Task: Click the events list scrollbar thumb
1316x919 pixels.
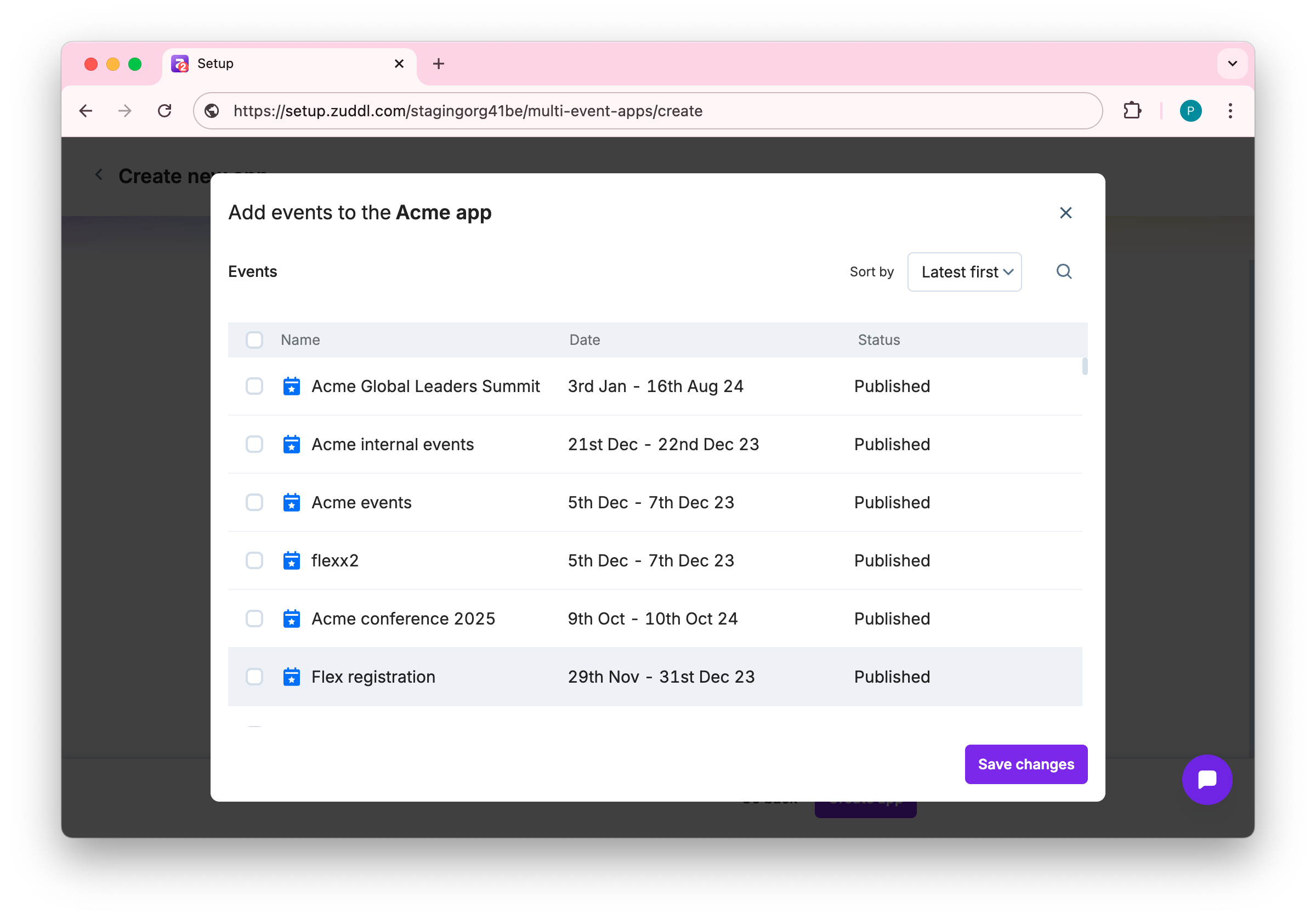Action: point(1085,366)
